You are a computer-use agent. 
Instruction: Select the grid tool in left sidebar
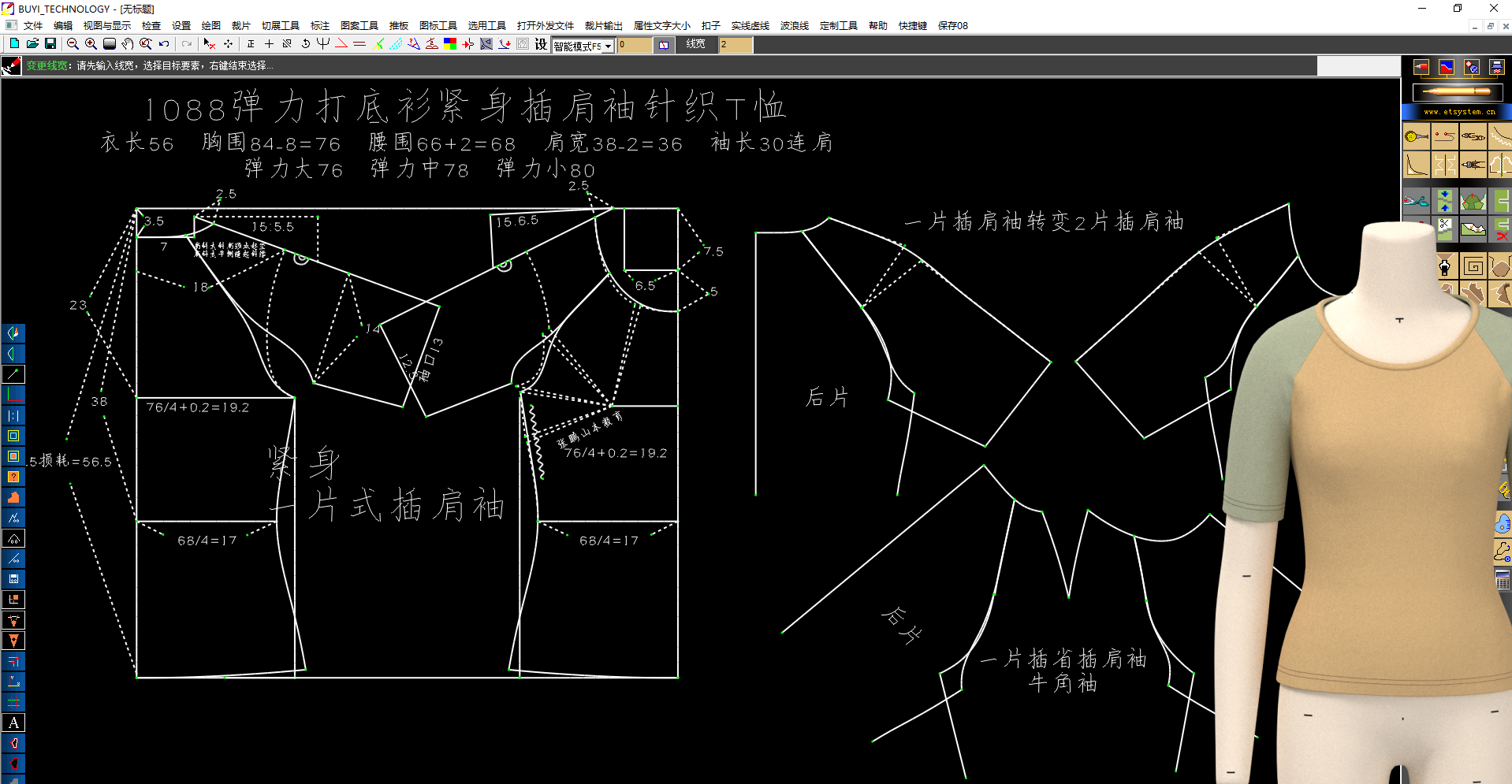click(x=13, y=702)
